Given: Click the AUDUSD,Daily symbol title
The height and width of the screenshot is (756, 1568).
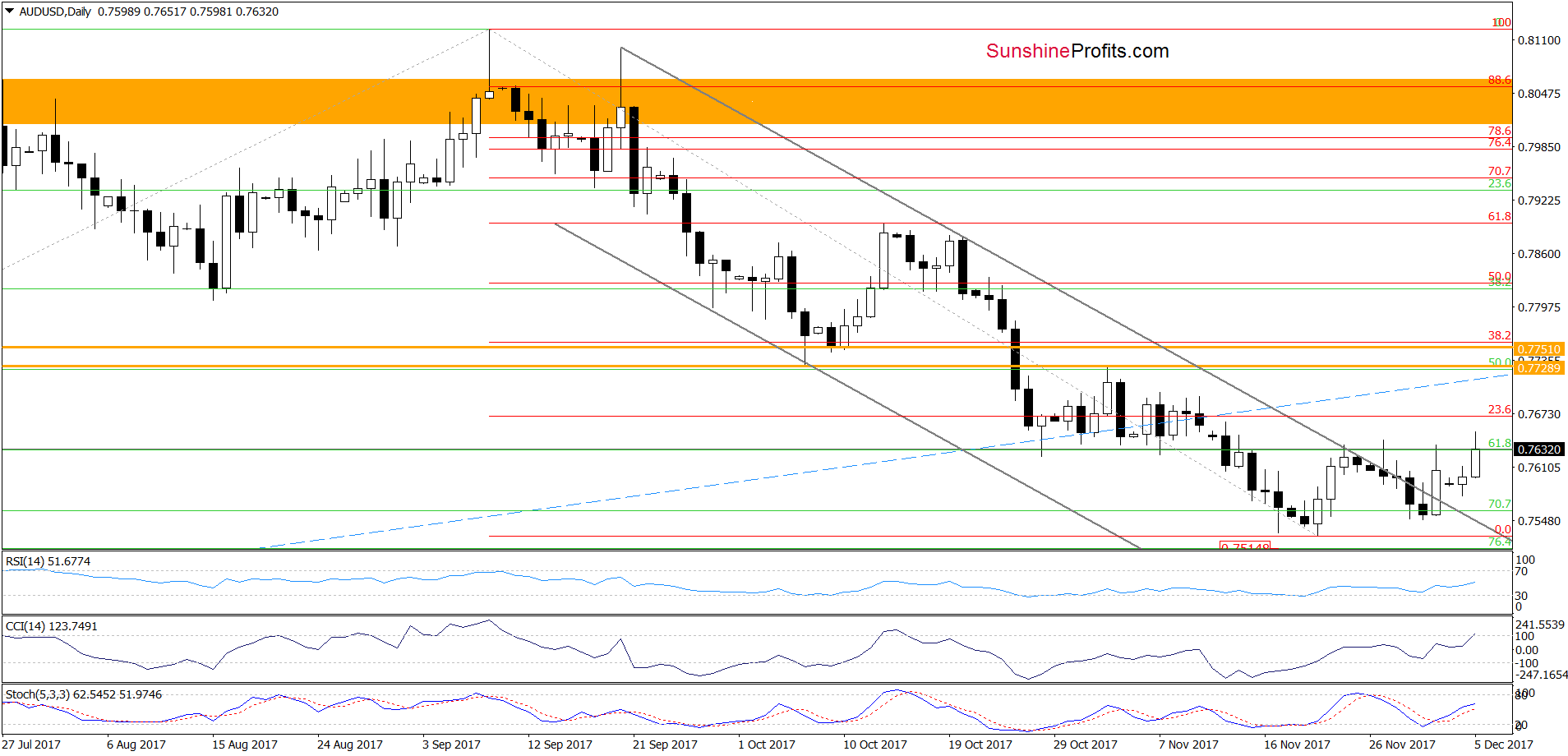Looking at the screenshot, I should coord(55,12).
